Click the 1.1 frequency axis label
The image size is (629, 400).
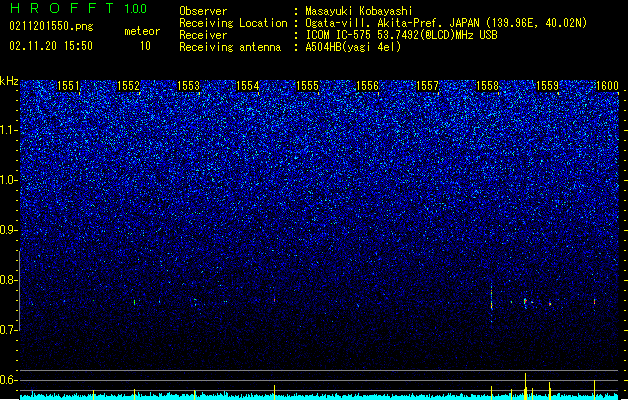point(9,130)
